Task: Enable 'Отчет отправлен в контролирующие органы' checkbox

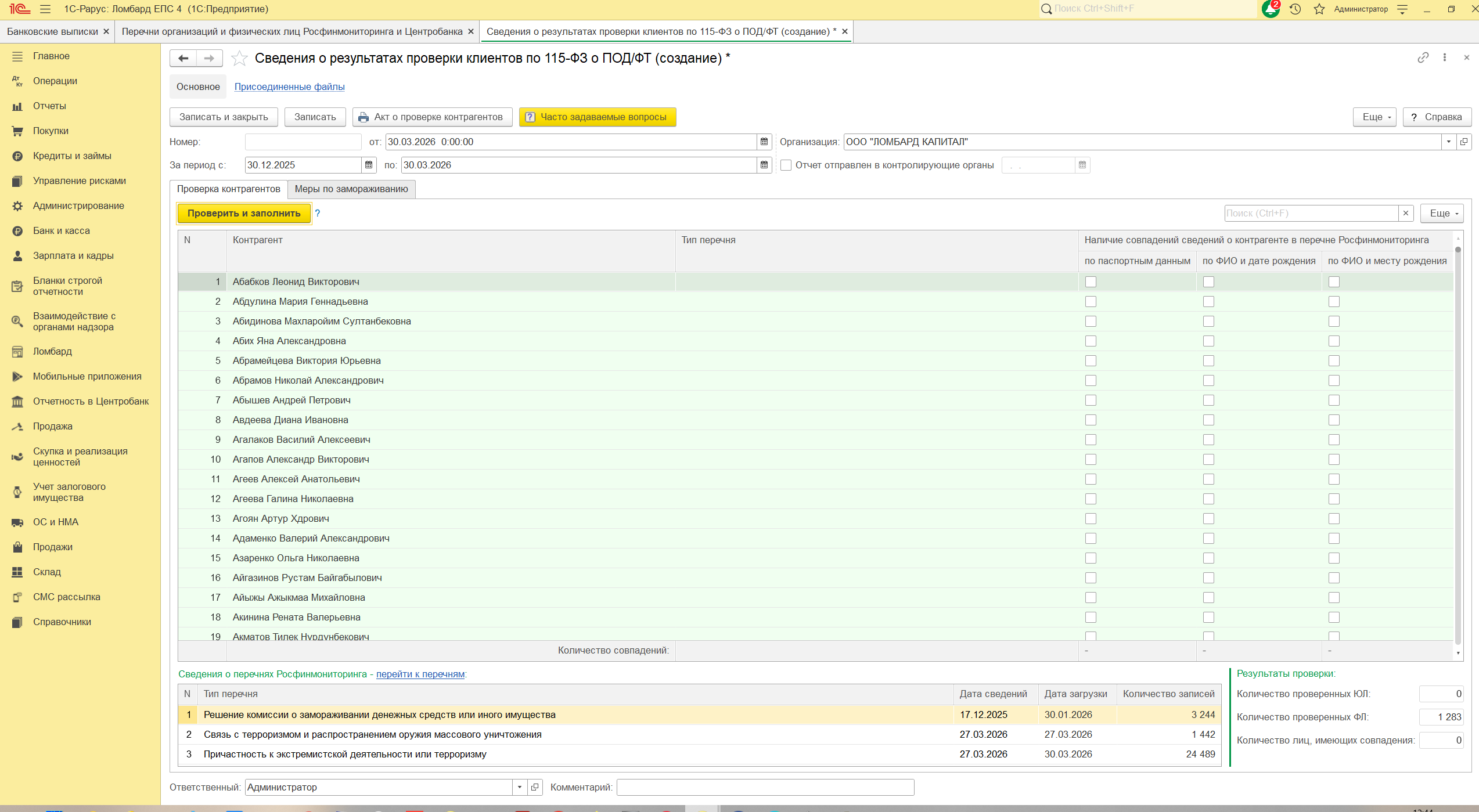Action: (786, 165)
